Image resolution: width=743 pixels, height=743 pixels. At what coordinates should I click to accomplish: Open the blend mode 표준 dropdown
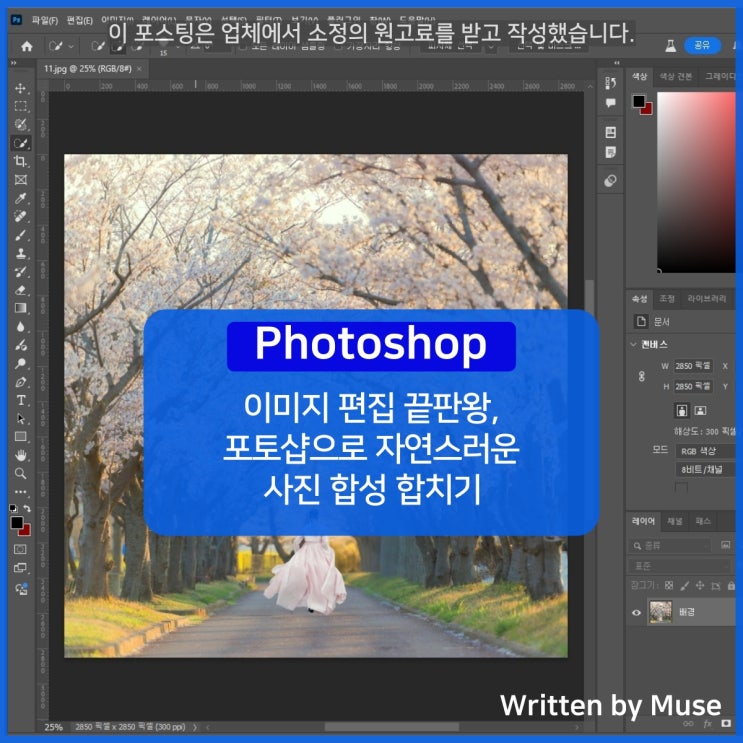coord(680,566)
